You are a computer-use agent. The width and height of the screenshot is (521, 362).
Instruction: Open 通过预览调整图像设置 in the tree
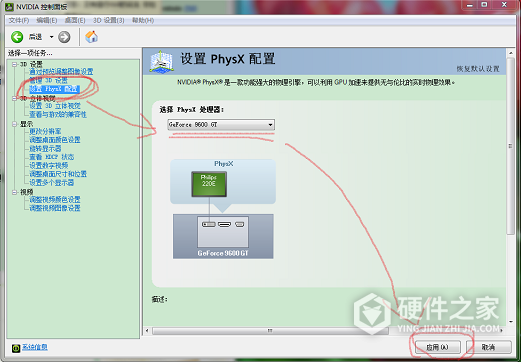tap(61, 72)
